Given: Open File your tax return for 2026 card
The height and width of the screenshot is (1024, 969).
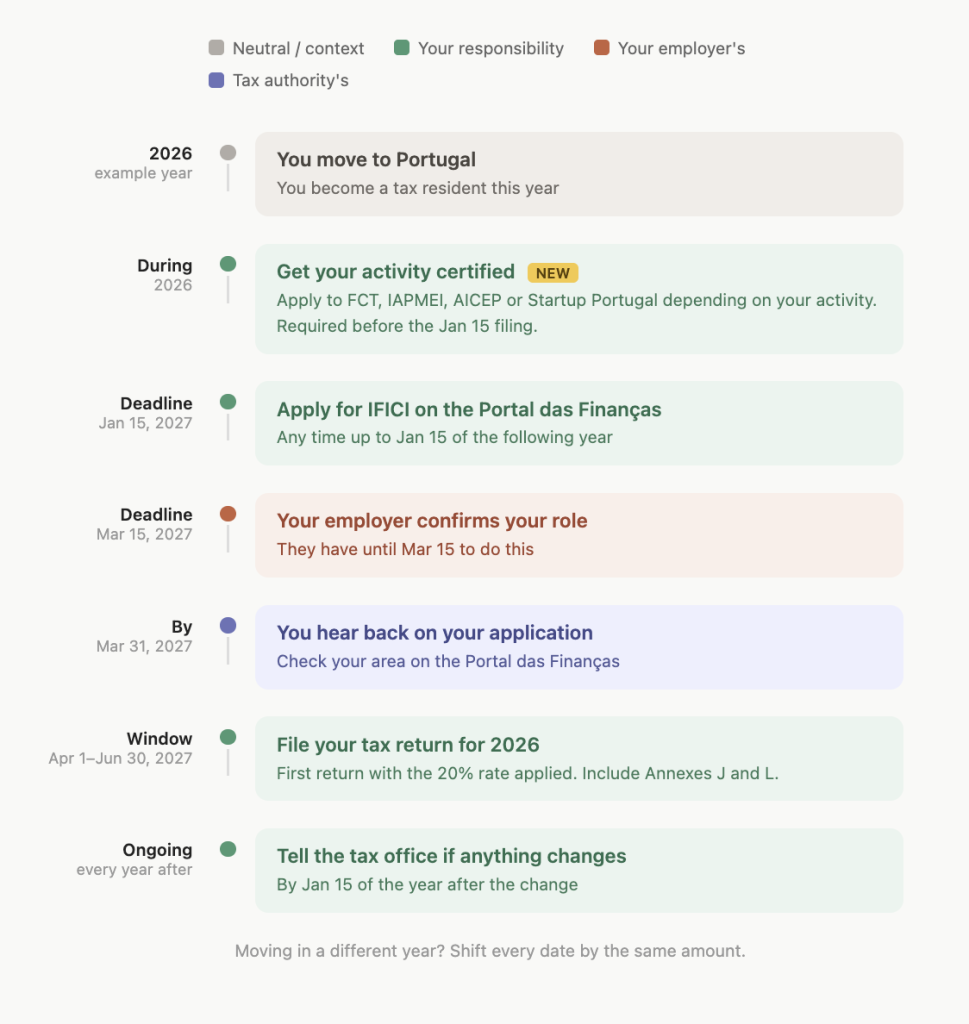Looking at the screenshot, I should click(x=579, y=759).
